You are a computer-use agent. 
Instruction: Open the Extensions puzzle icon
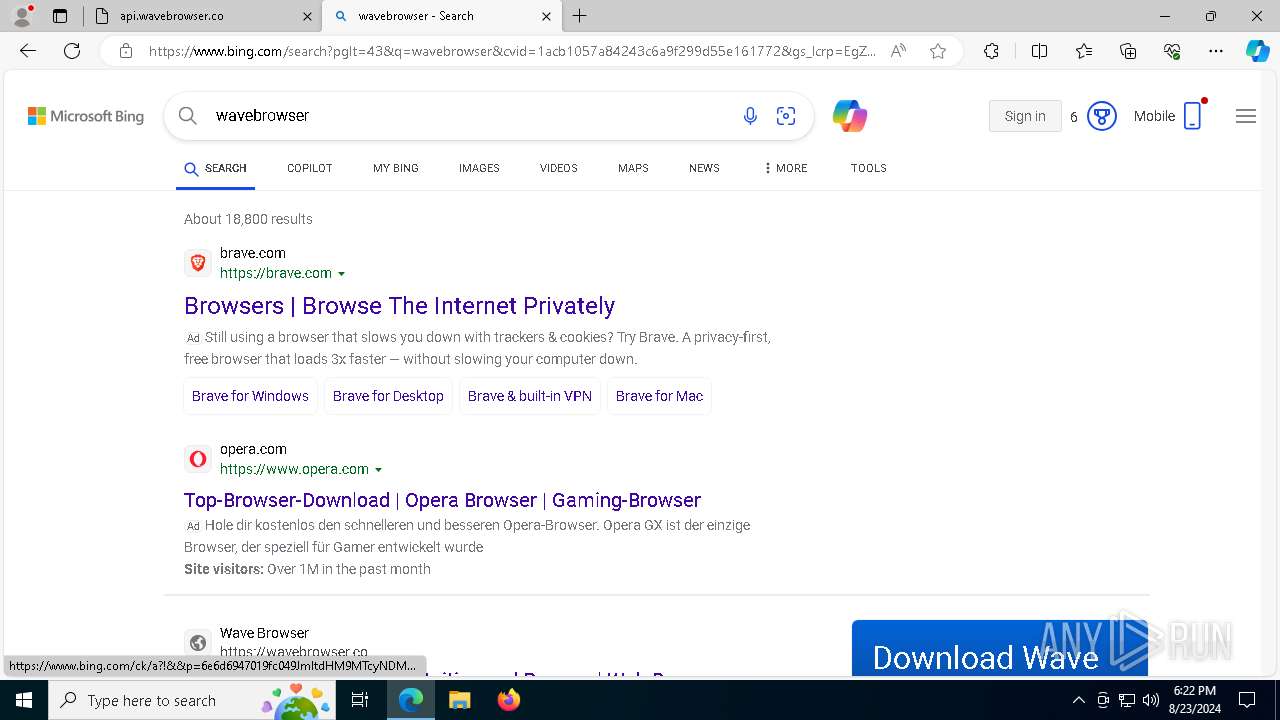[991, 51]
